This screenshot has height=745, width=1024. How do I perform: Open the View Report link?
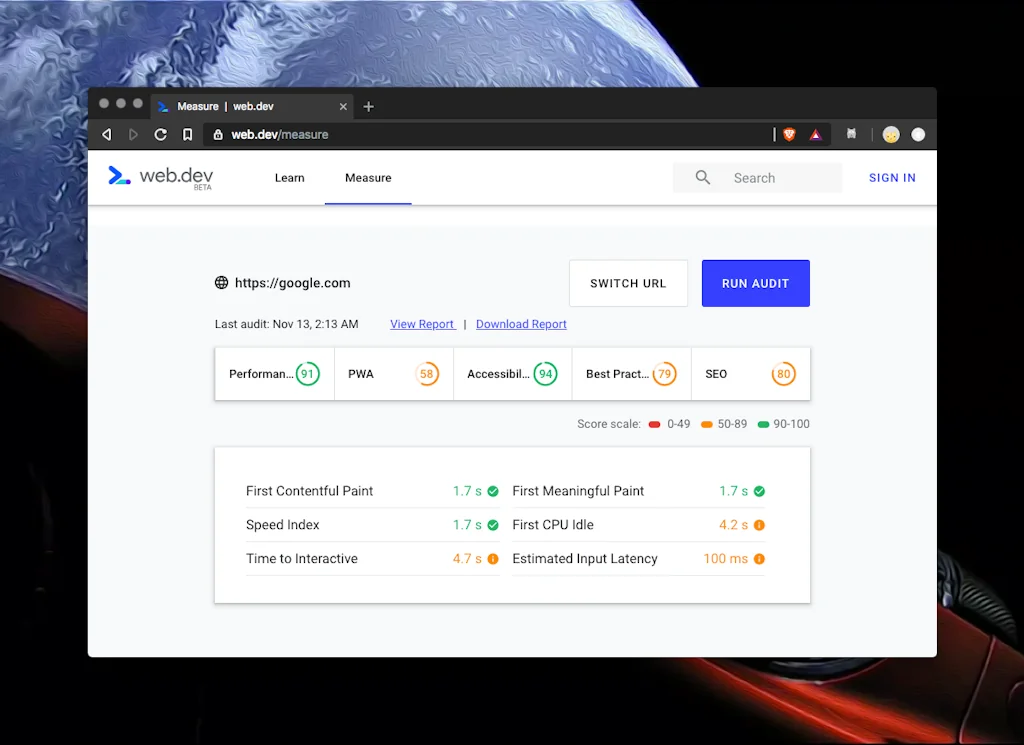422,324
